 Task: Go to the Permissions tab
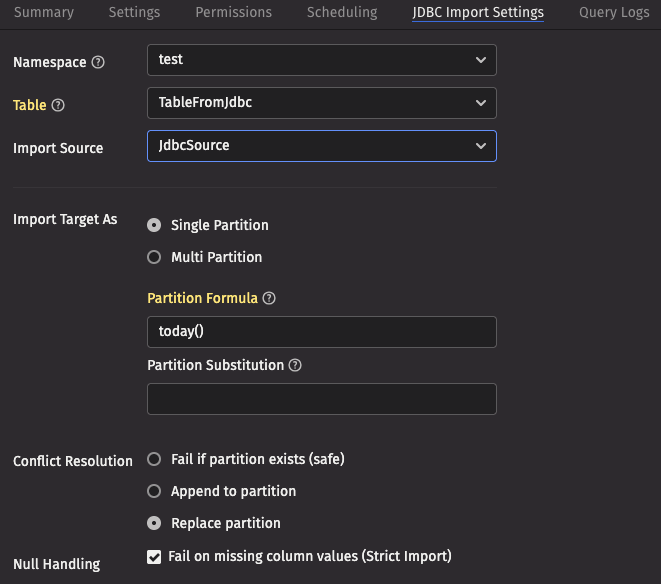(x=233, y=13)
